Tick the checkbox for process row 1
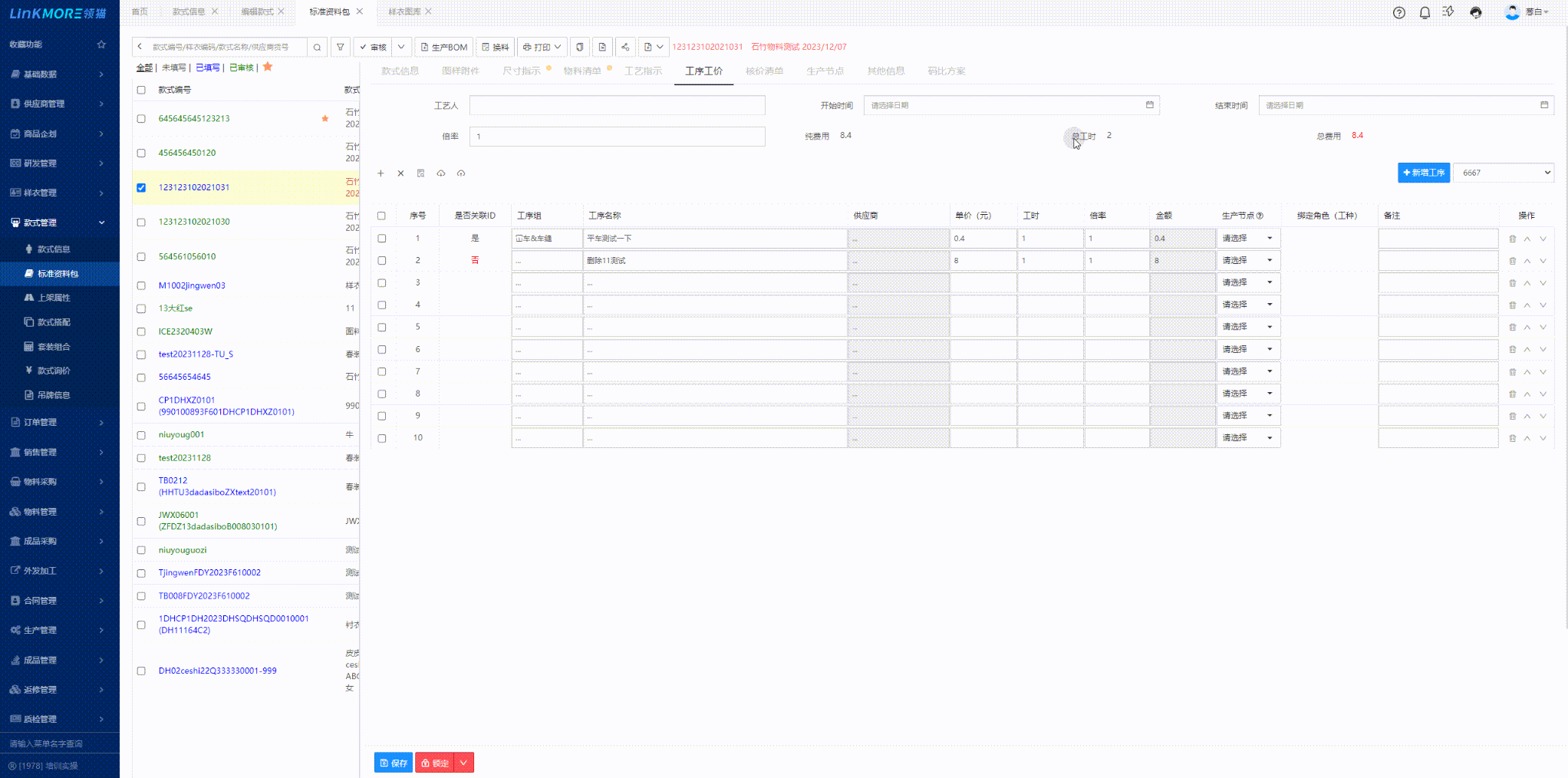 point(381,239)
